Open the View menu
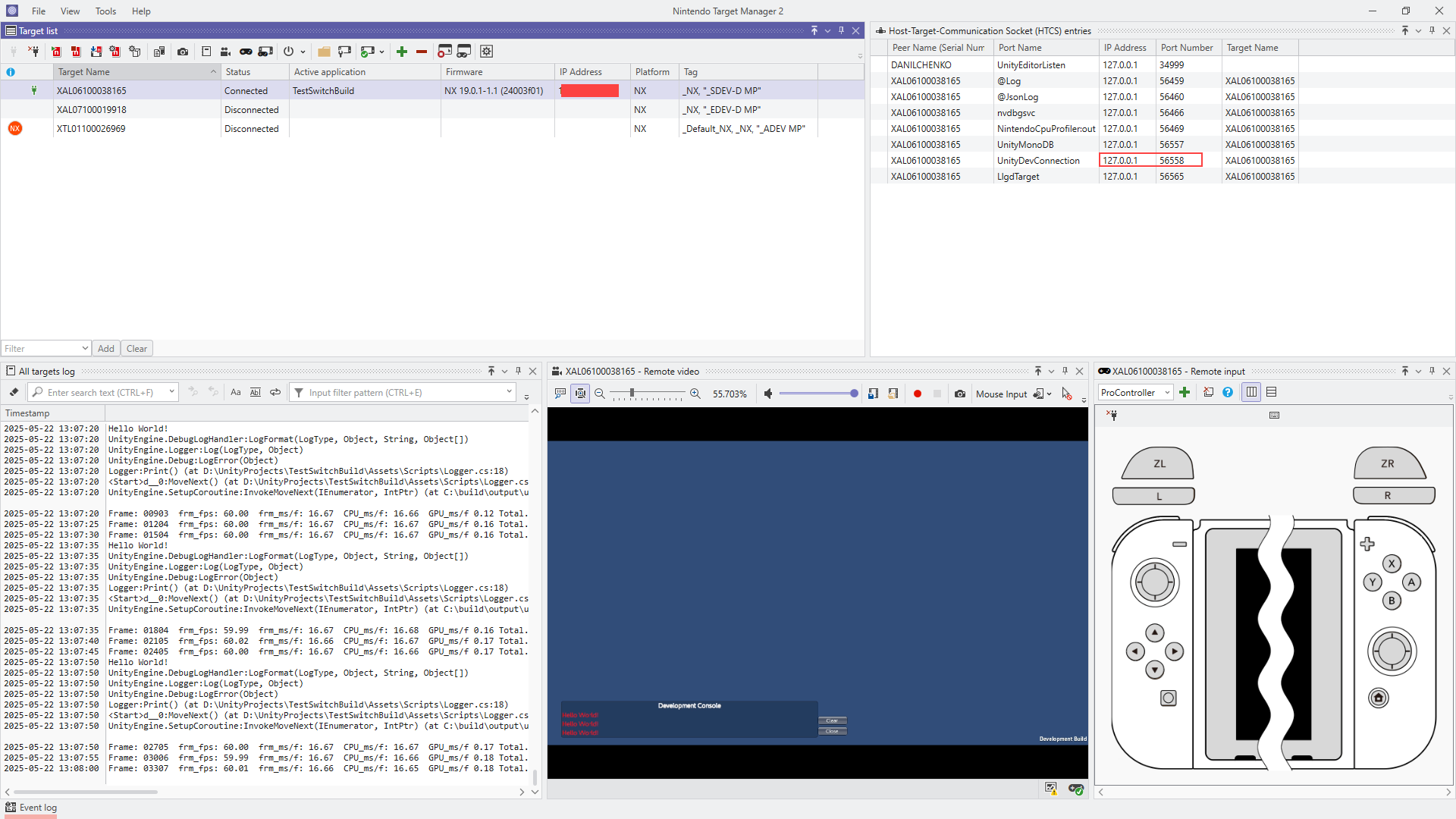Screen dimensions: 1456x819 pyautogui.click(x=70, y=11)
